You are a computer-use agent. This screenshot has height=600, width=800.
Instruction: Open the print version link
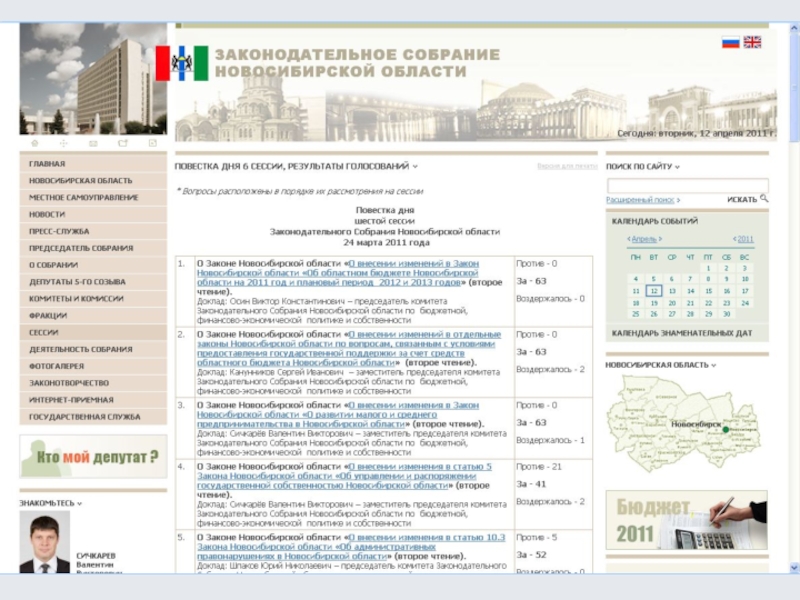[567, 166]
